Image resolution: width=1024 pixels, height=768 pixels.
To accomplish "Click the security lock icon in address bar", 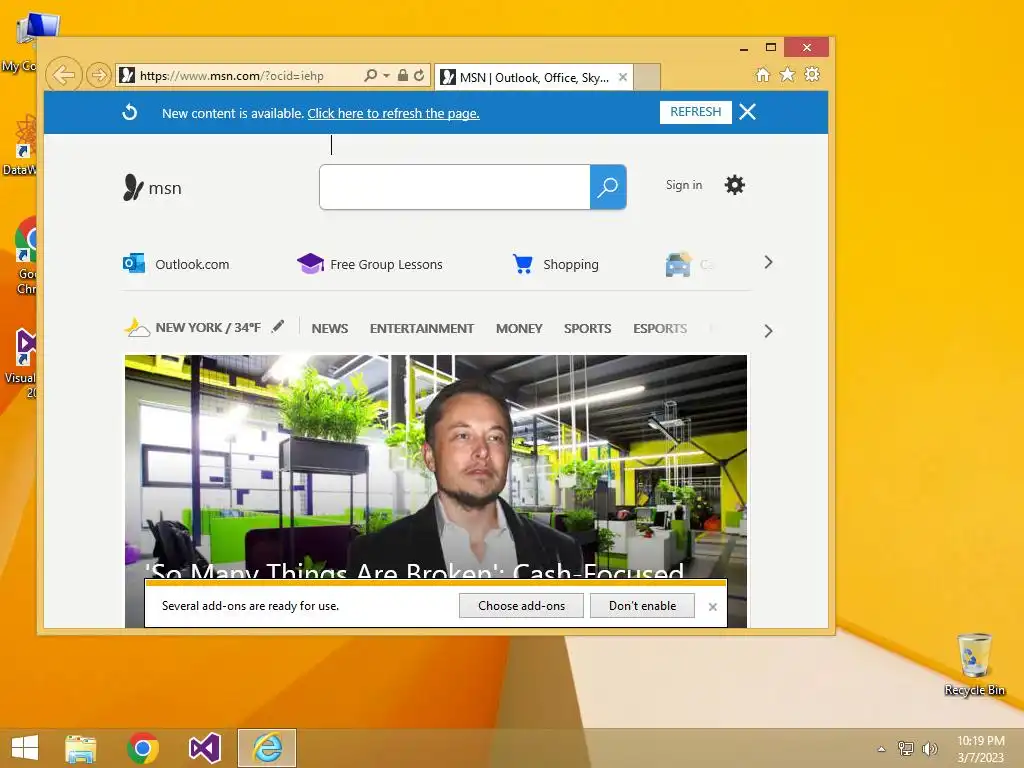I will [x=403, y=75].
